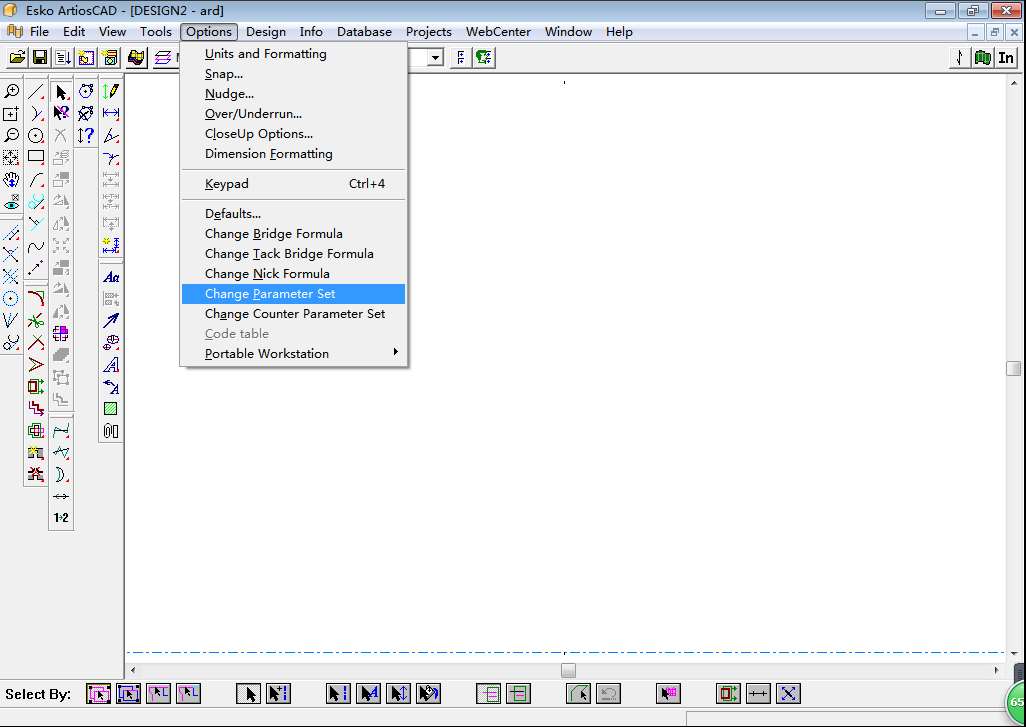The height and width of the screenshot is (727, 1026).
Task: Select Keypad menu item
Action: (x=293, y=184)
